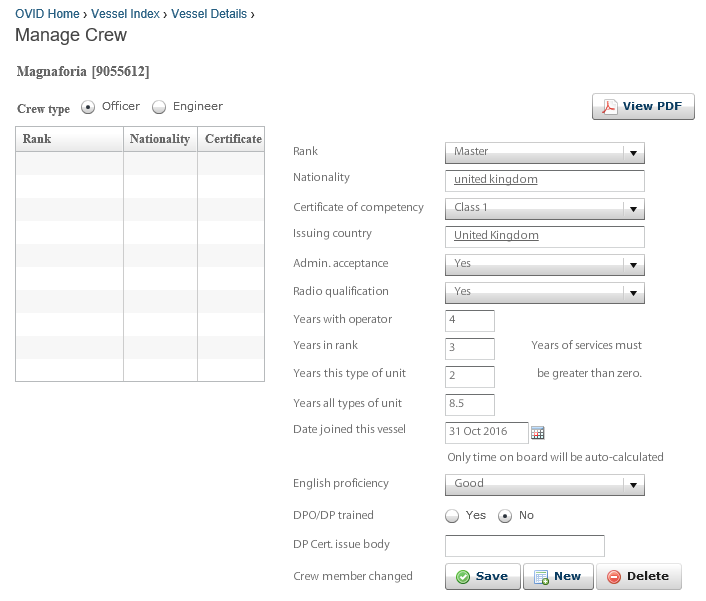
Task: Select the 'Crew member changed' status text
Action: pos(353,576)
